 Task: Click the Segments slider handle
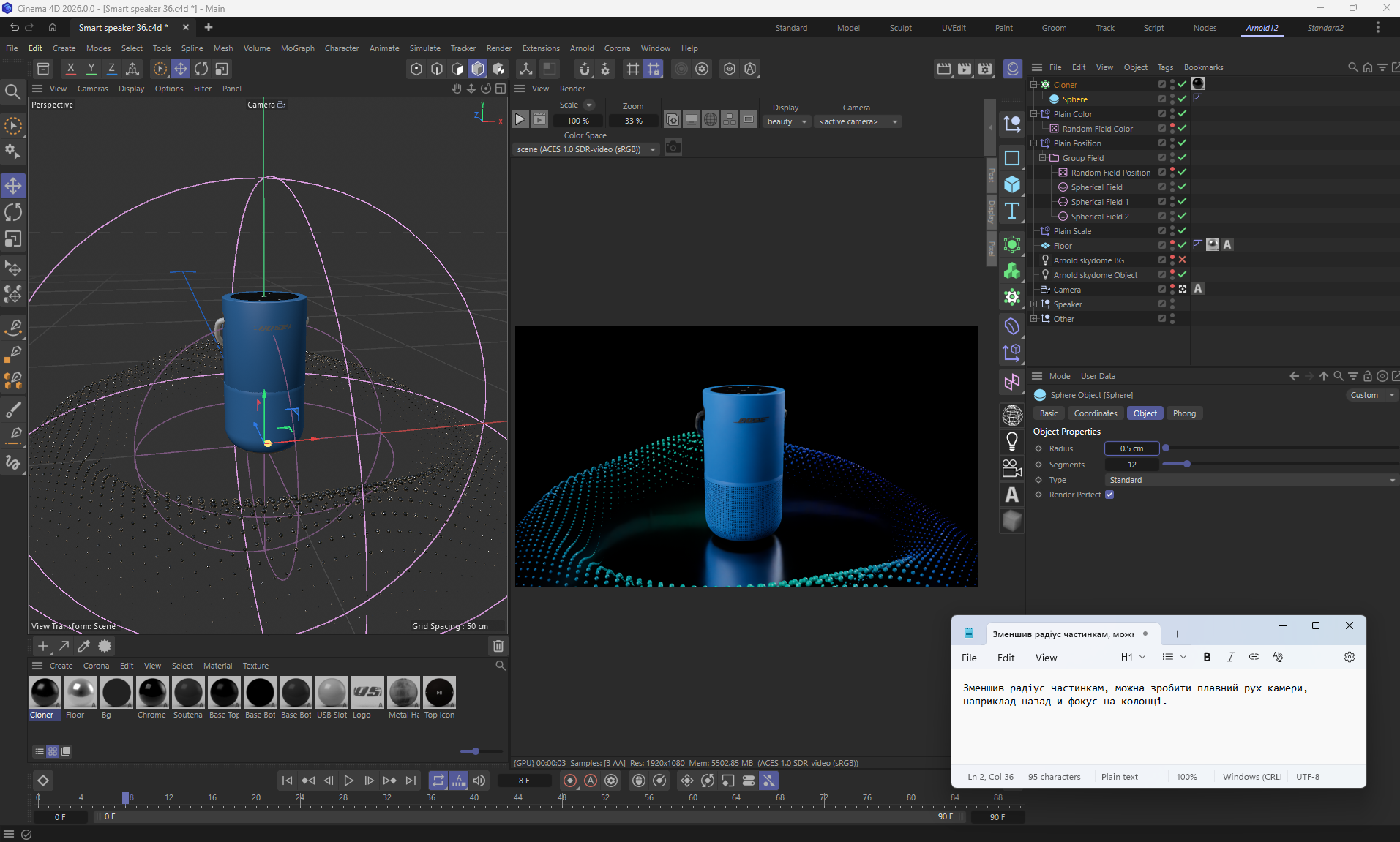(x=1186, y=464)
